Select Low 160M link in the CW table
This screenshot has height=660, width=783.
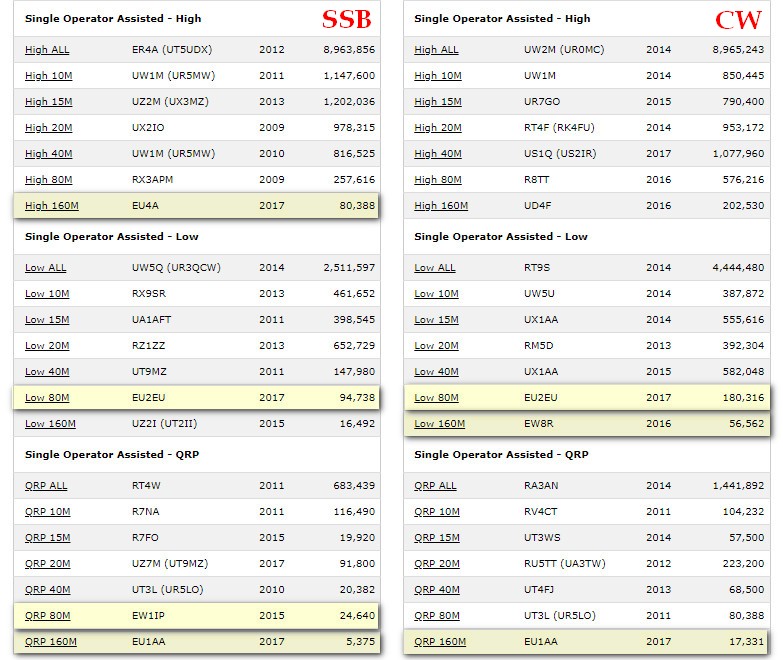439,424
